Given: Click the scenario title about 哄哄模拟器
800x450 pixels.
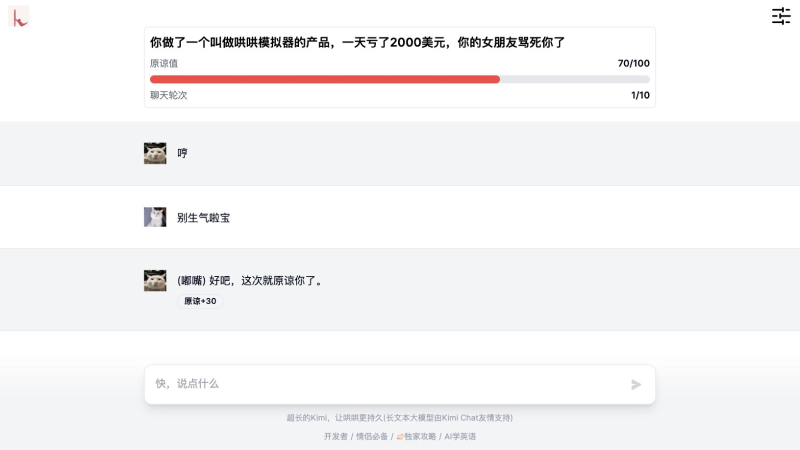Looking at the screenshot, I should tap(357, 43).
